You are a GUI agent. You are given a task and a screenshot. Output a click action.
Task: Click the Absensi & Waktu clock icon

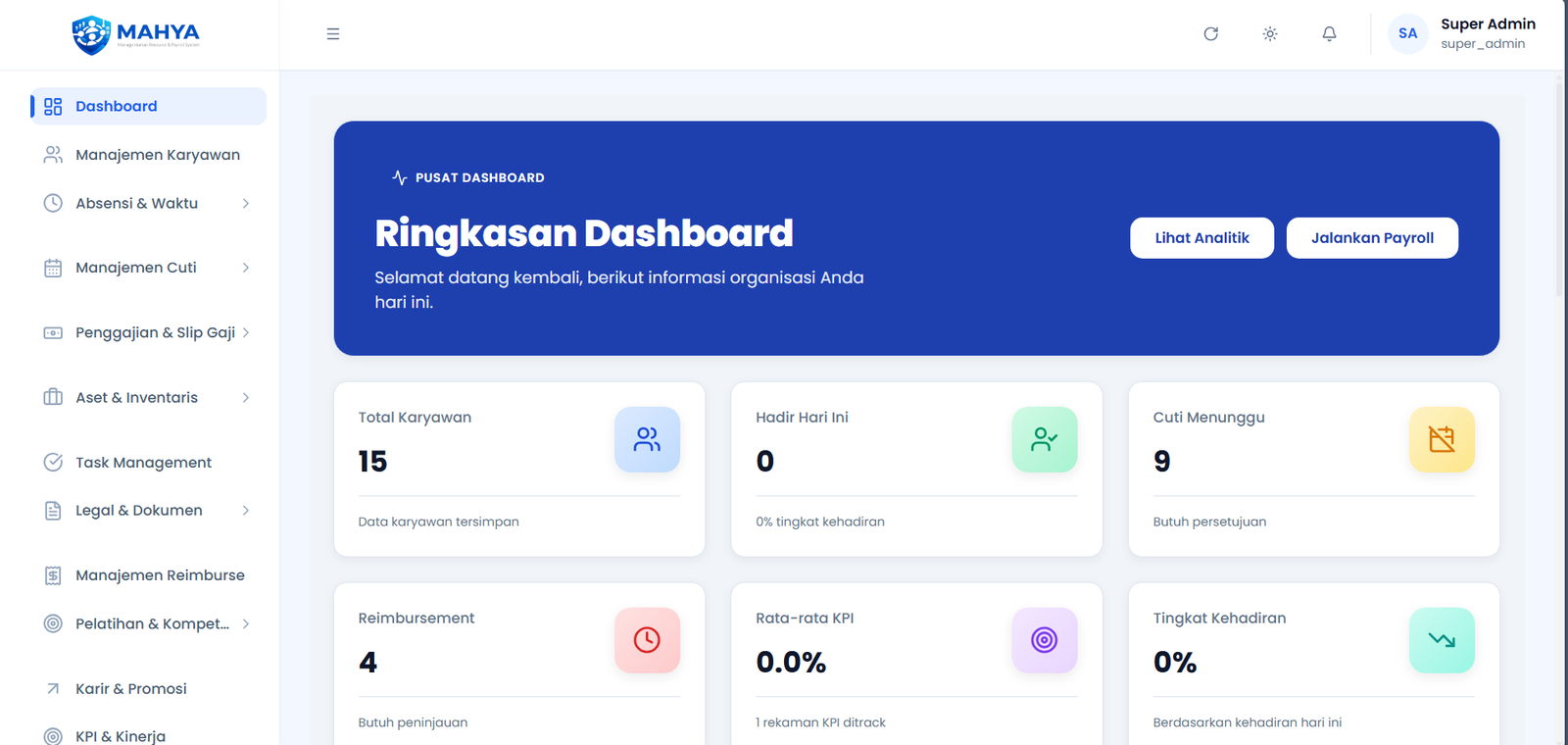[53, 203]
